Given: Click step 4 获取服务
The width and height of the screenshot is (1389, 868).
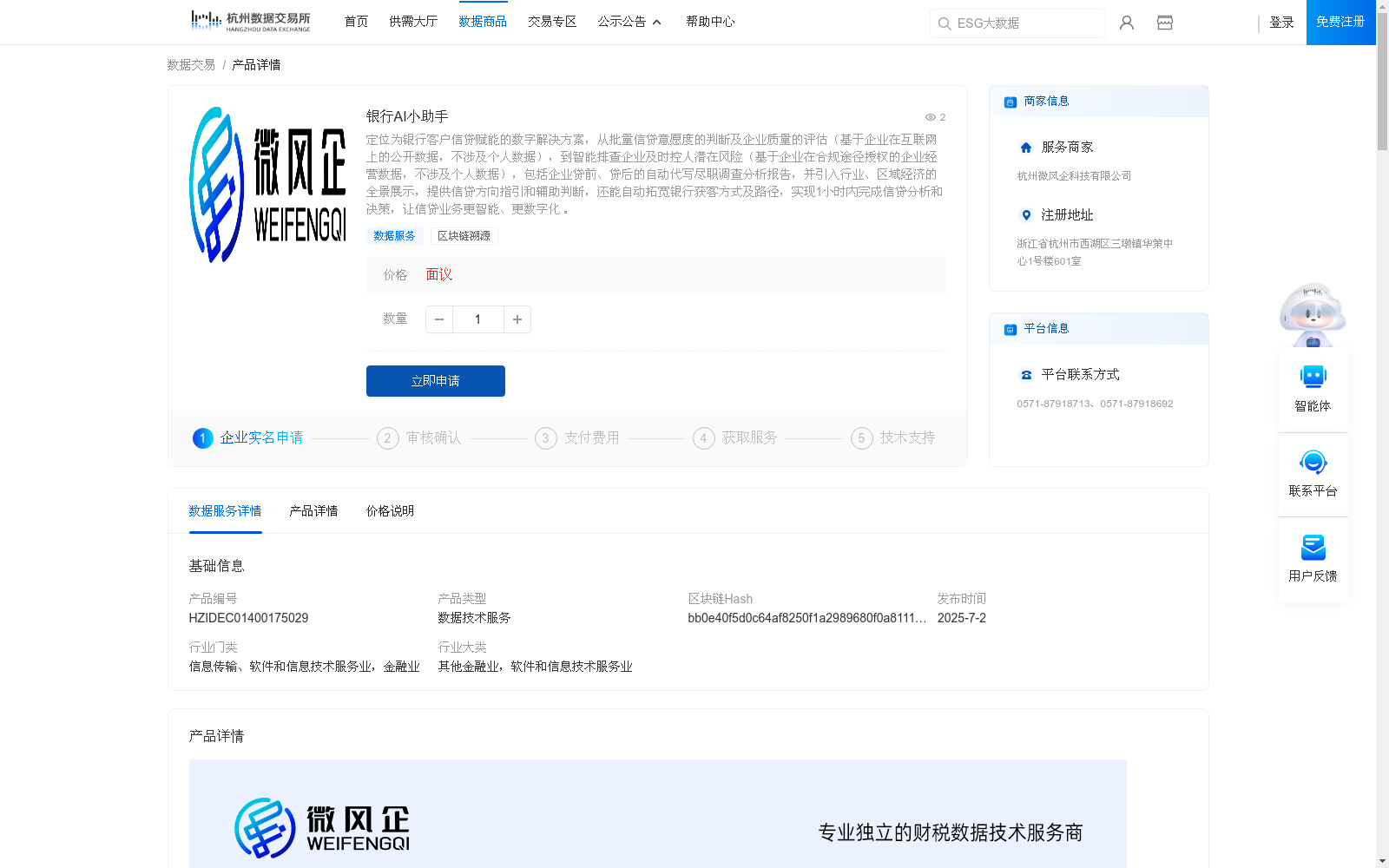Looking at the screenshot, I should coord(735,438).
